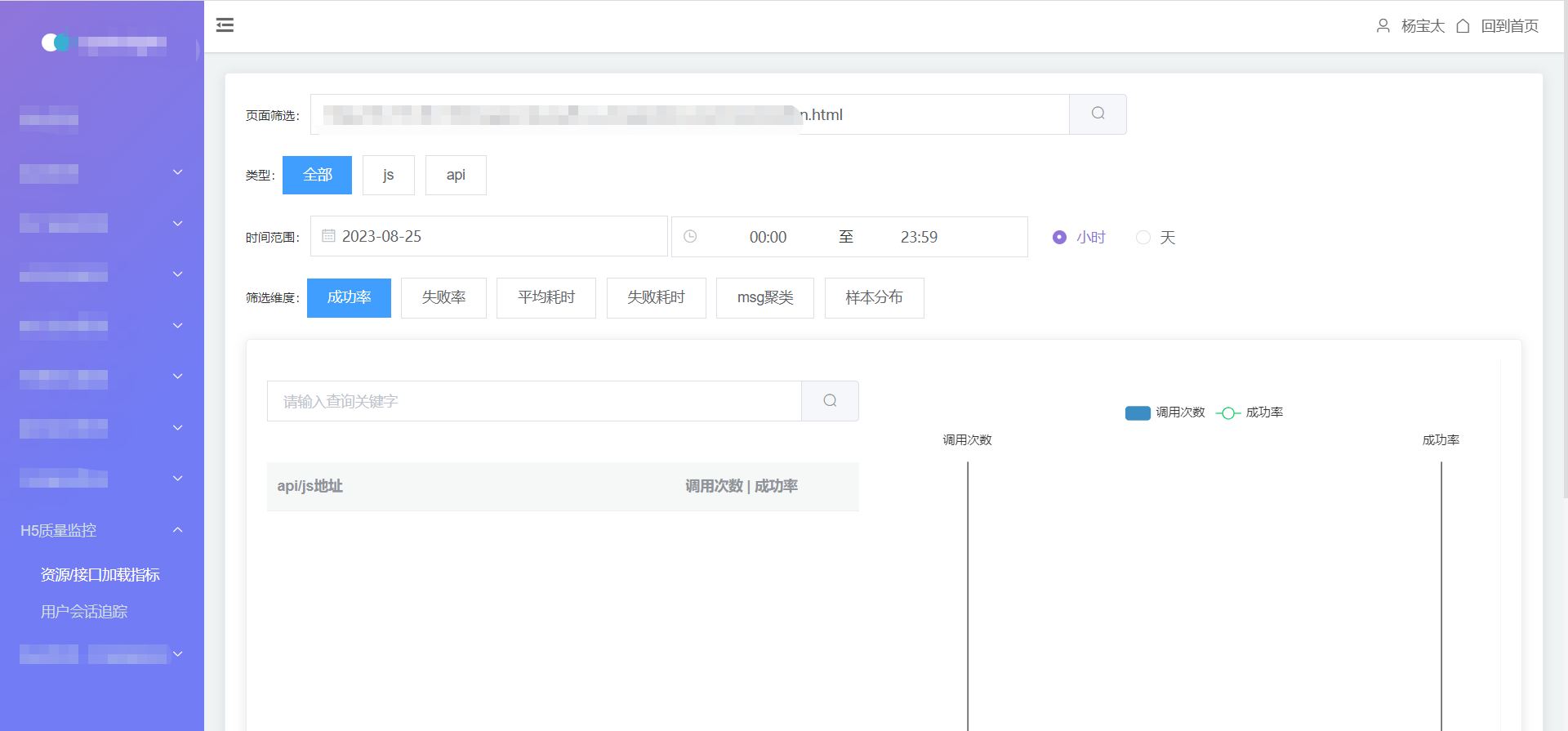This screenshot has height=731, width=1568.
Task: Click the page filter search icon button
Action: coord(1098,114)
